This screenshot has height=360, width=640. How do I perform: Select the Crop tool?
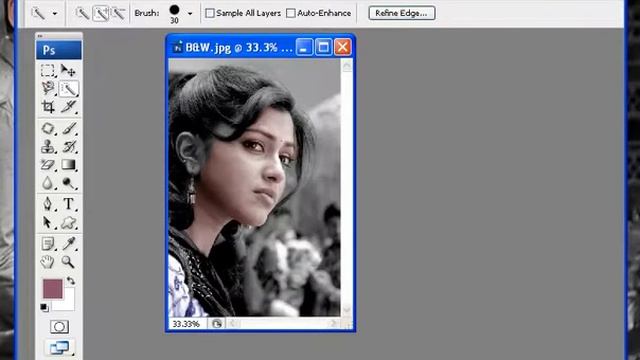[48, 107]
